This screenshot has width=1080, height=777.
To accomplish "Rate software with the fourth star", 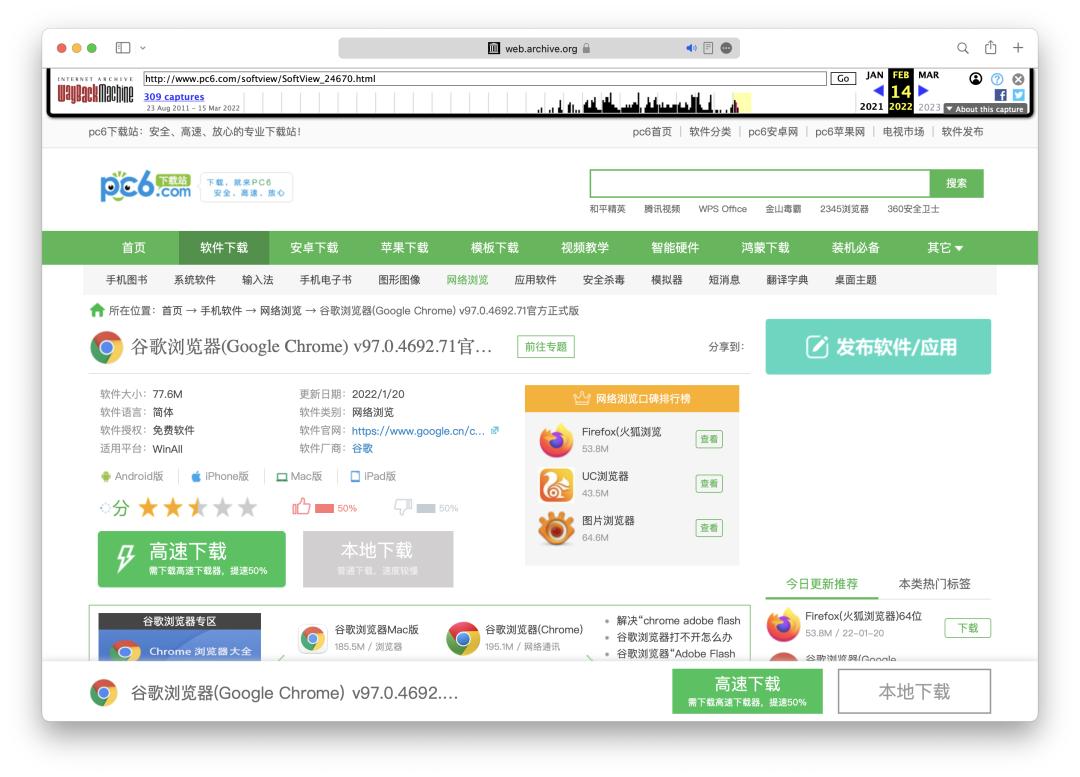I will coord(222,508).
